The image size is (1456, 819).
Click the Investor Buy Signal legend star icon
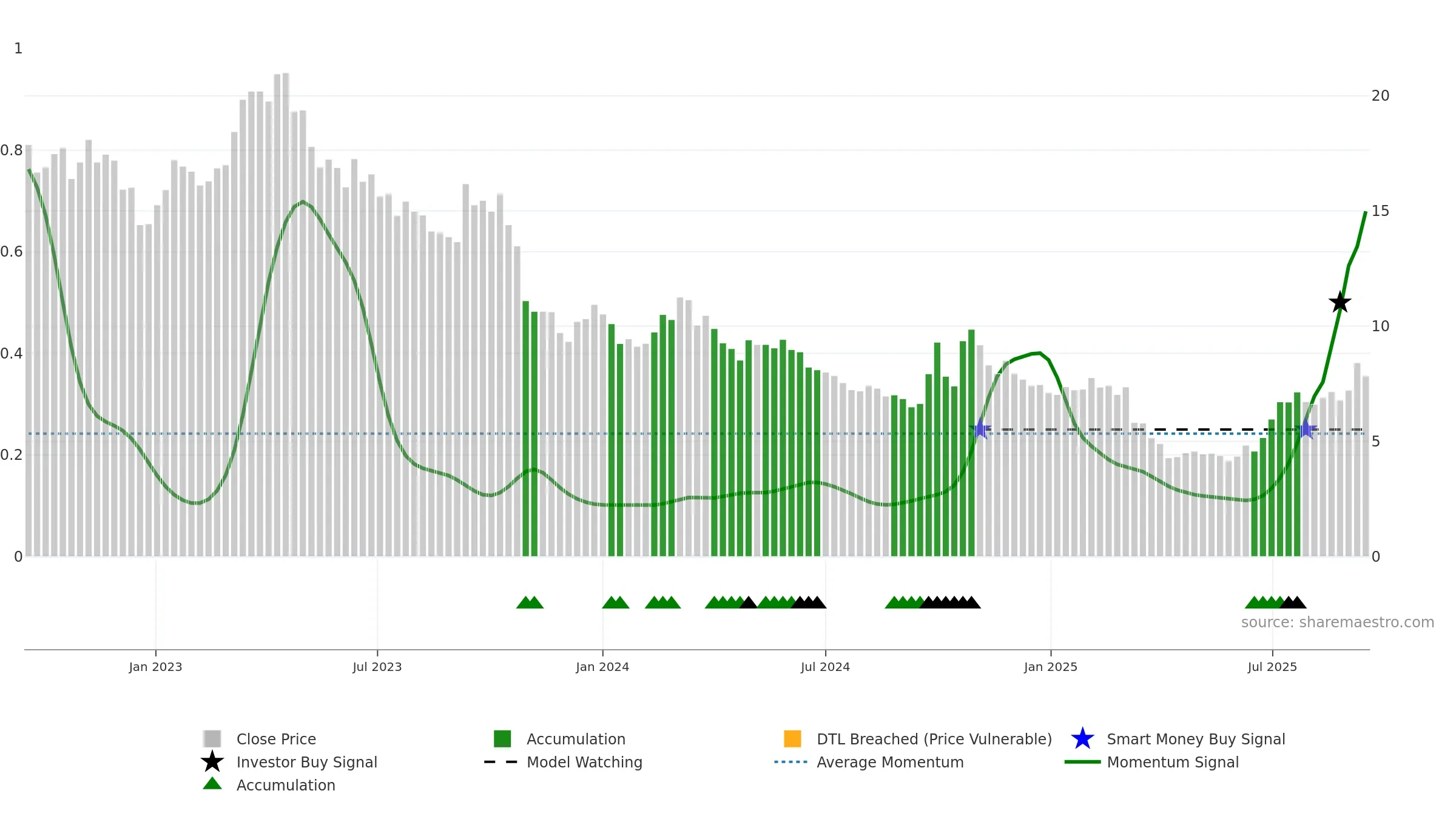212,761
